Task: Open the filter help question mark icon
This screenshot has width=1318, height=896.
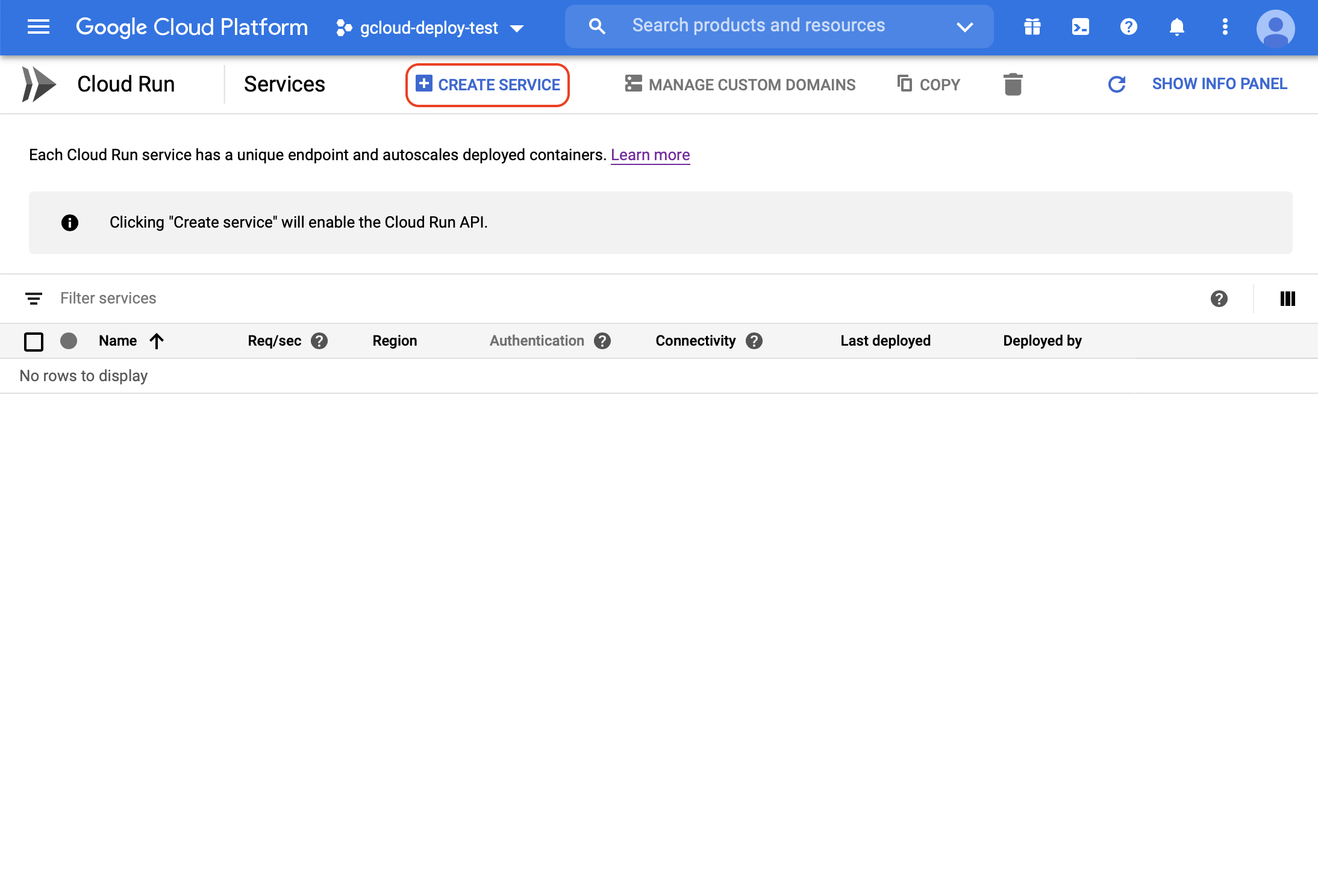Action: click(1219, 299)
